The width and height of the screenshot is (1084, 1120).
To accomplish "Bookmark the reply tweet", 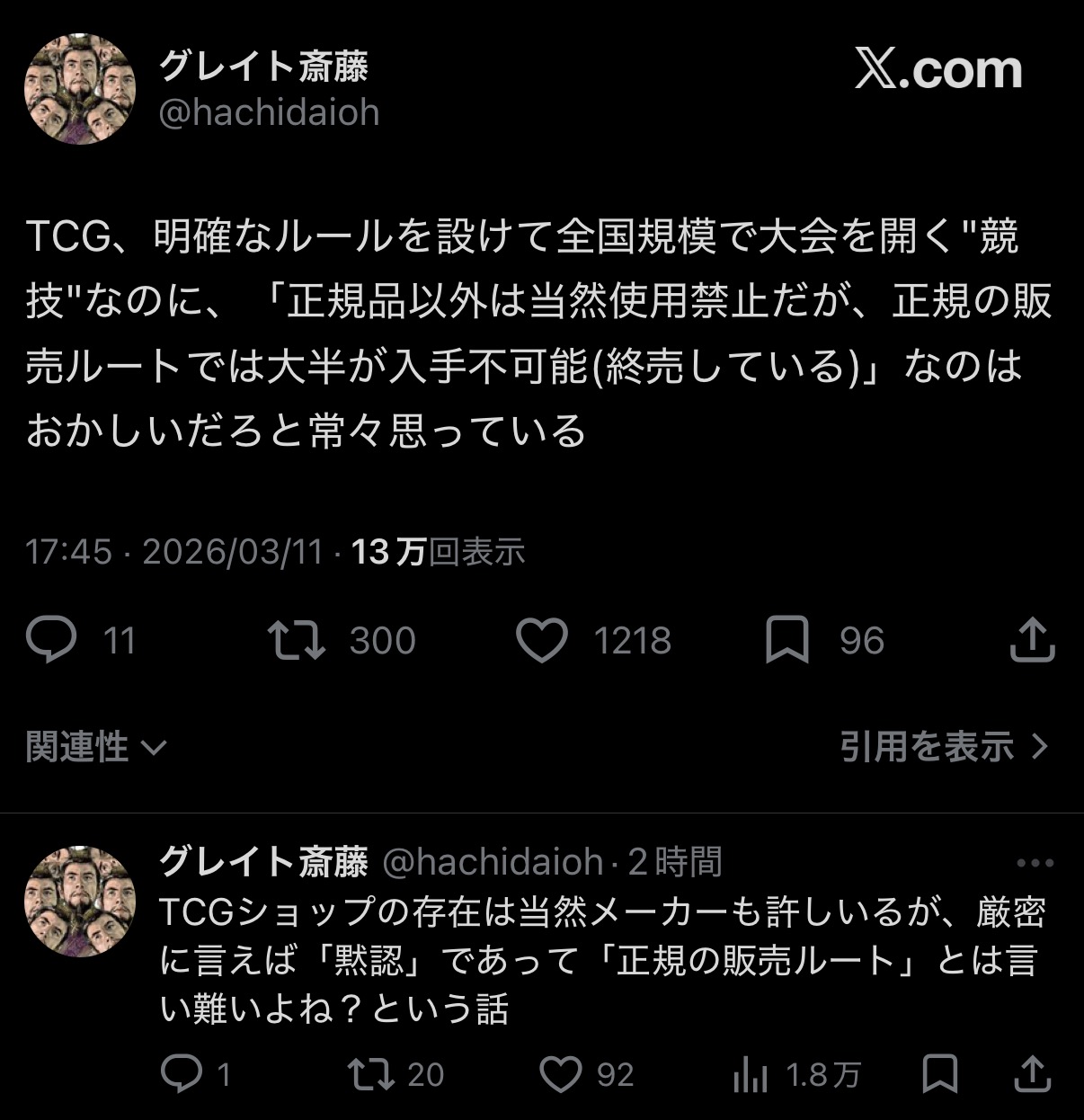I will pos(940,1074).
